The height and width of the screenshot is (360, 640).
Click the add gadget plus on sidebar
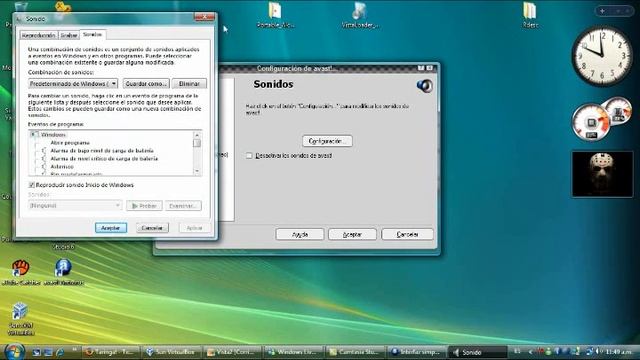click(x=602, y=11)
